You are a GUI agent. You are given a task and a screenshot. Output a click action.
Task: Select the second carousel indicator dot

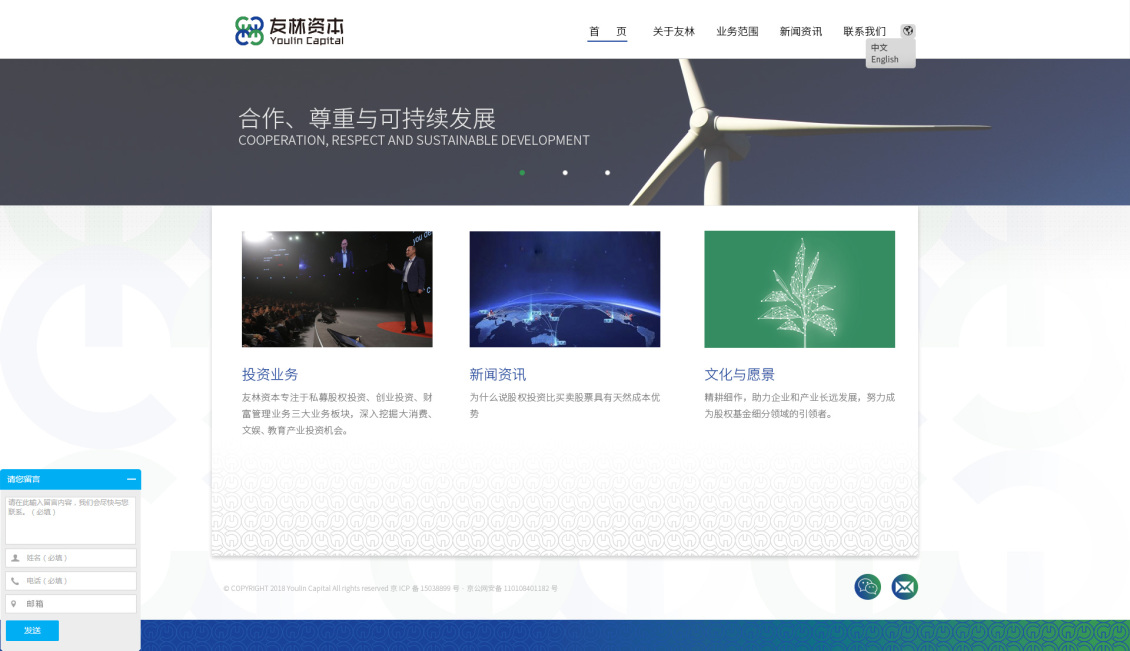(564, 172)
